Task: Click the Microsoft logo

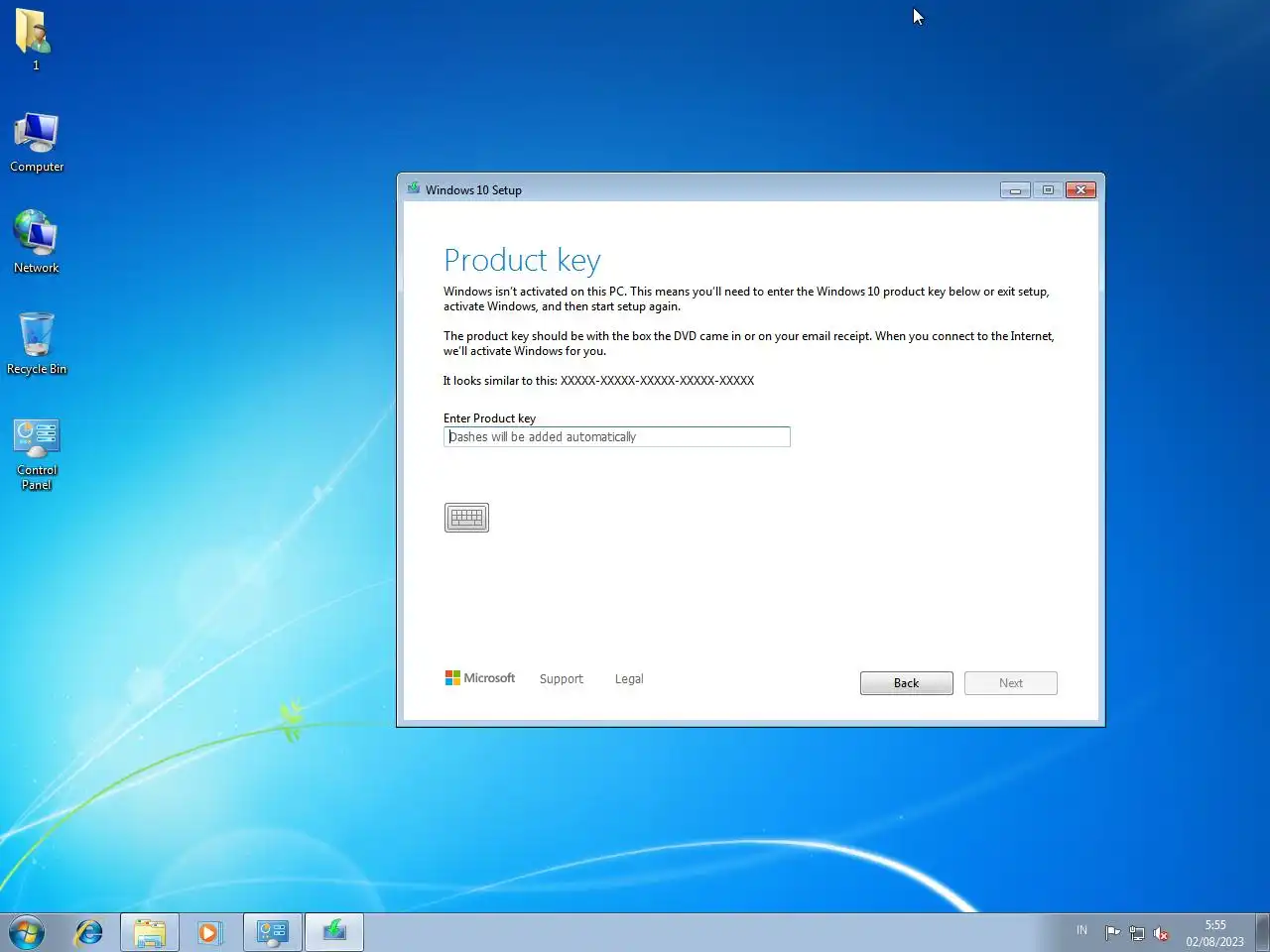Action: click(x=480, y=678)
